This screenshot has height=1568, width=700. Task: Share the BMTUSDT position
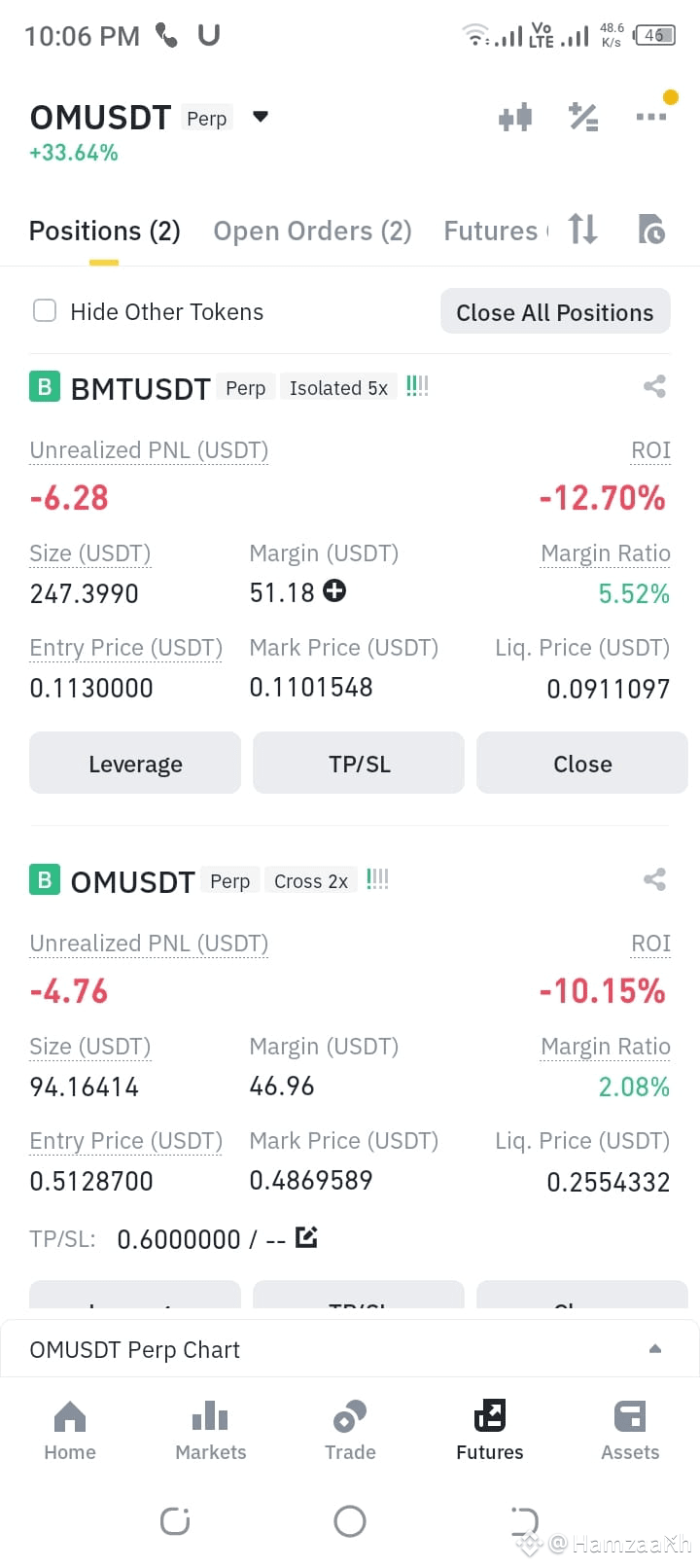click(654, 386)
